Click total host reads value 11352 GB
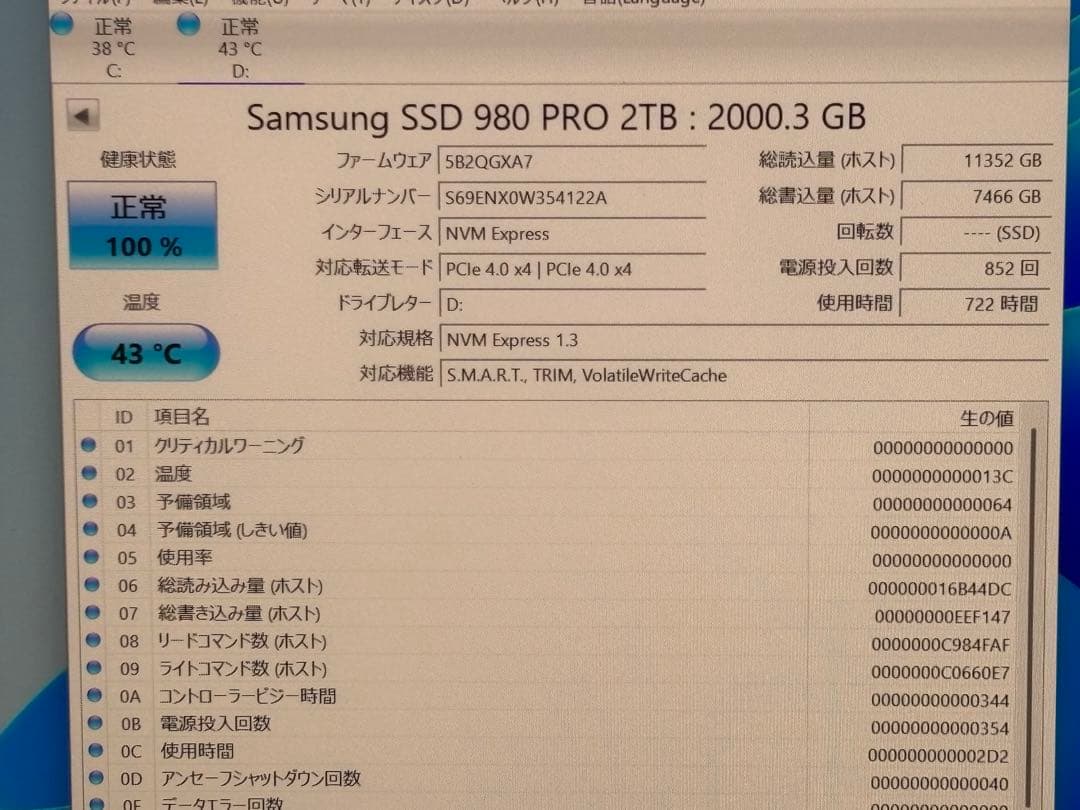Image resolution: width=1080 pixels, height=810 pixels. (977, 160)
